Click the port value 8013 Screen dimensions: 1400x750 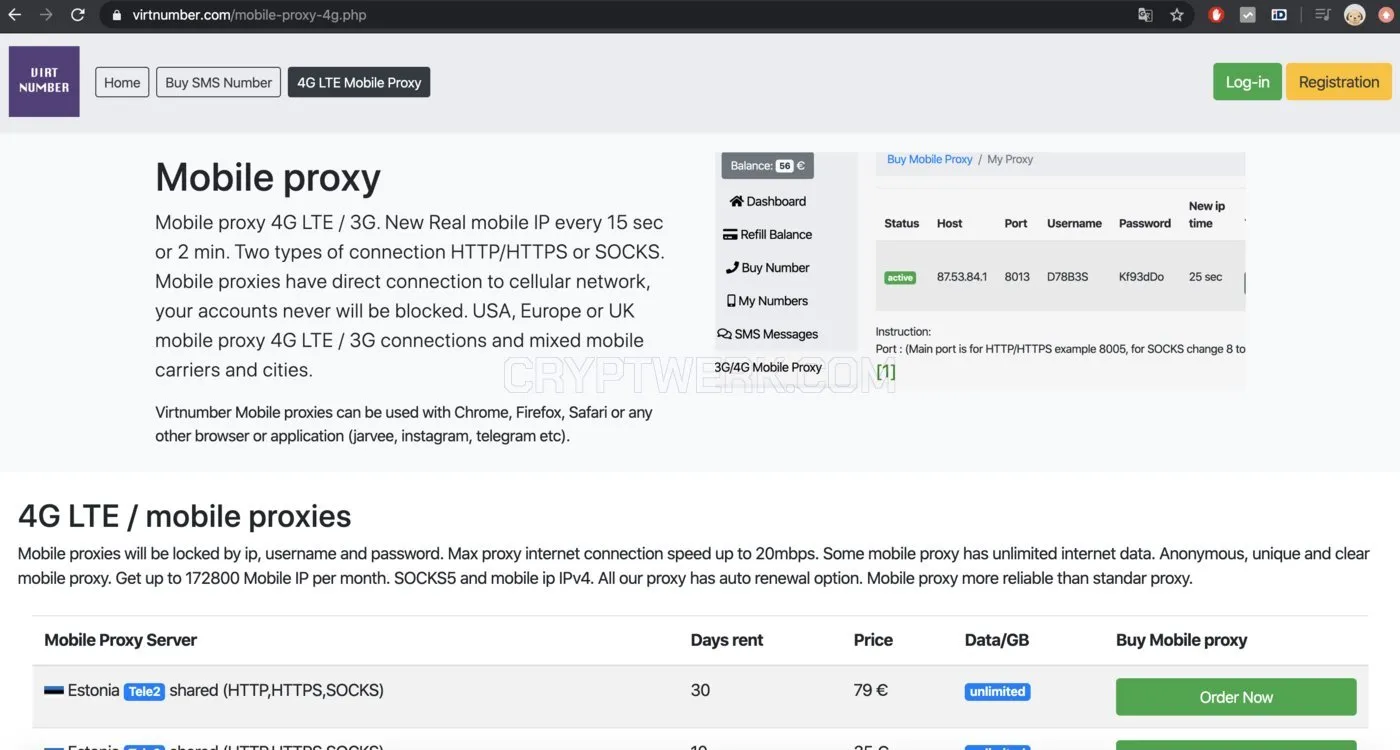[1017, 277]
